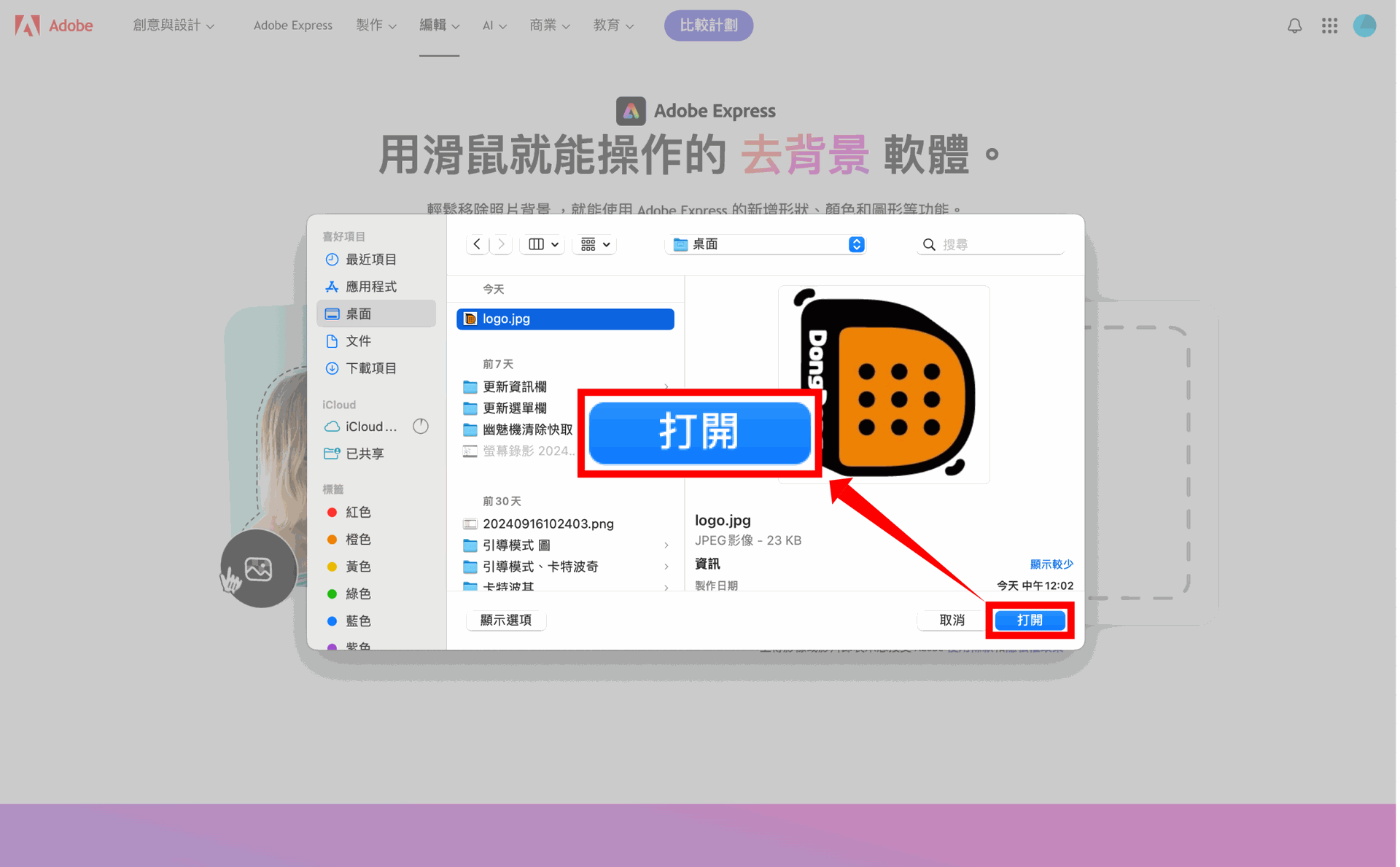Click the 更新資訊欄 folder icon
Image resolution: width=1400 pixels, height=867 pixels.
click(470, 386)
